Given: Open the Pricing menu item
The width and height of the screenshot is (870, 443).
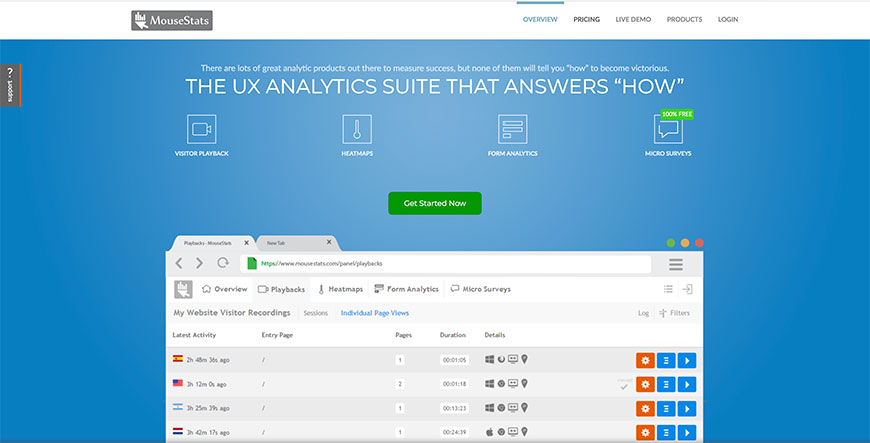Looking at the screenshot, I should pos(586,19).
